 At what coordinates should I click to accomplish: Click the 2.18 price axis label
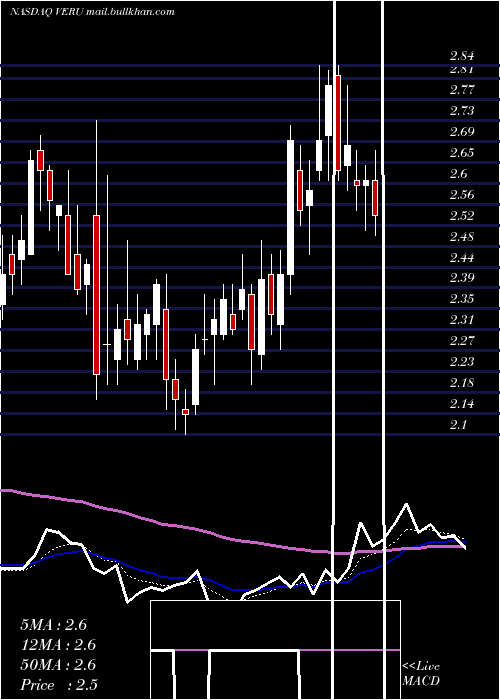point(462,383)
